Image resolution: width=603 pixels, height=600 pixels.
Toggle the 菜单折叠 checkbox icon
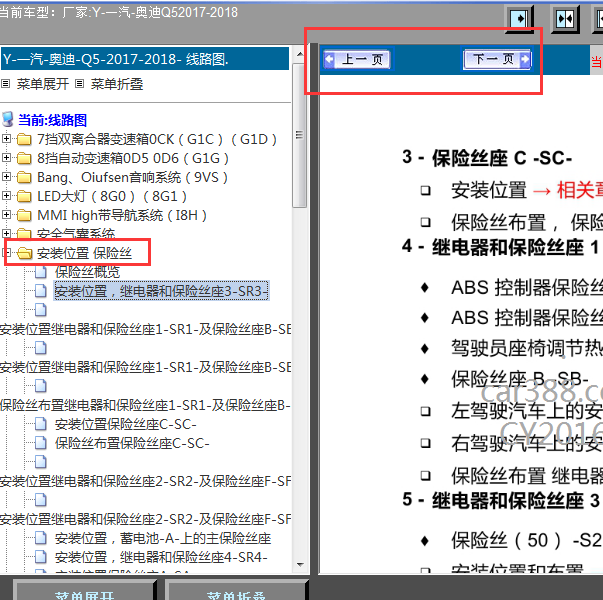pos(79,84)
